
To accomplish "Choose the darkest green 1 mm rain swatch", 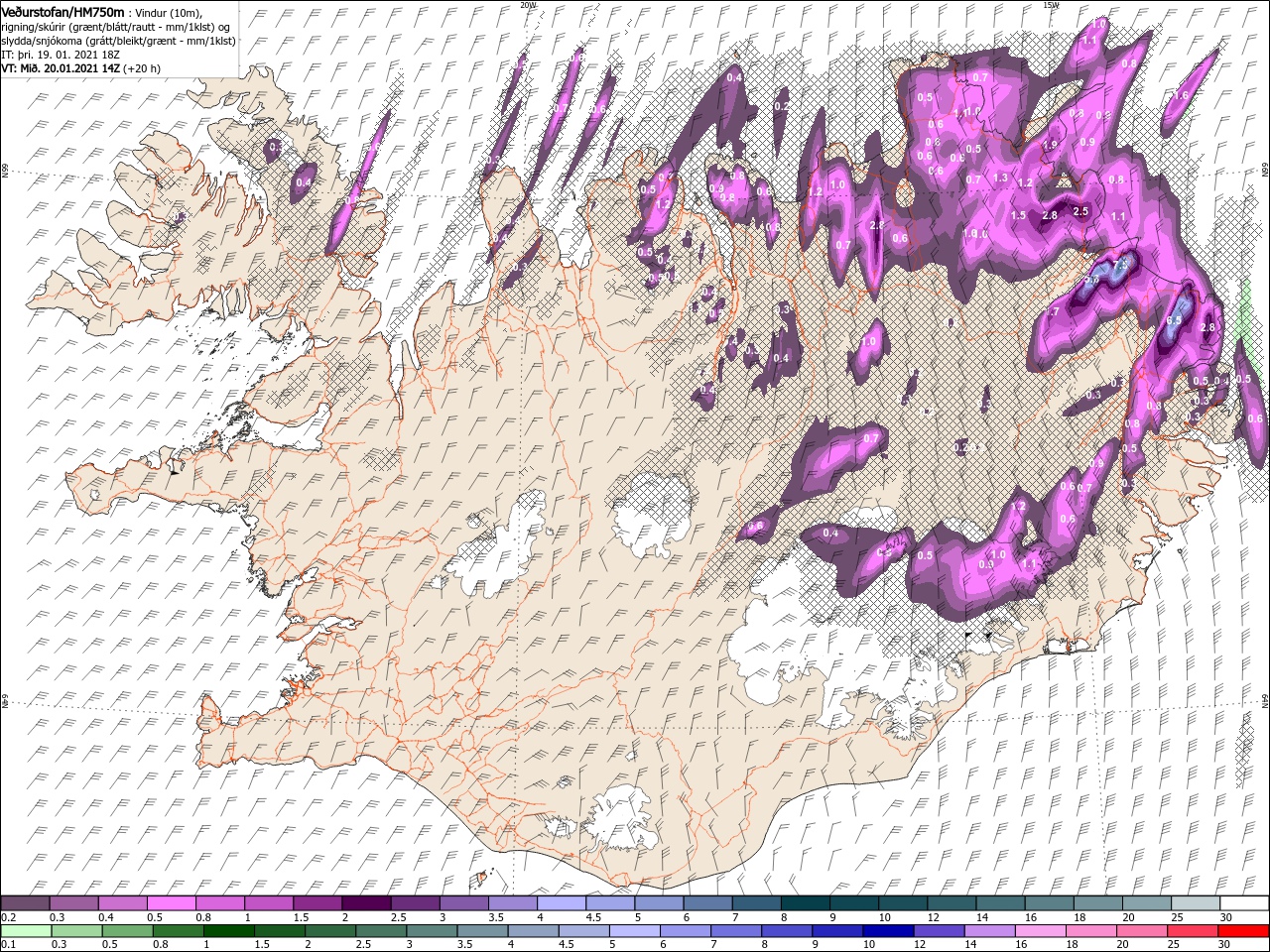I will (228, 931).
